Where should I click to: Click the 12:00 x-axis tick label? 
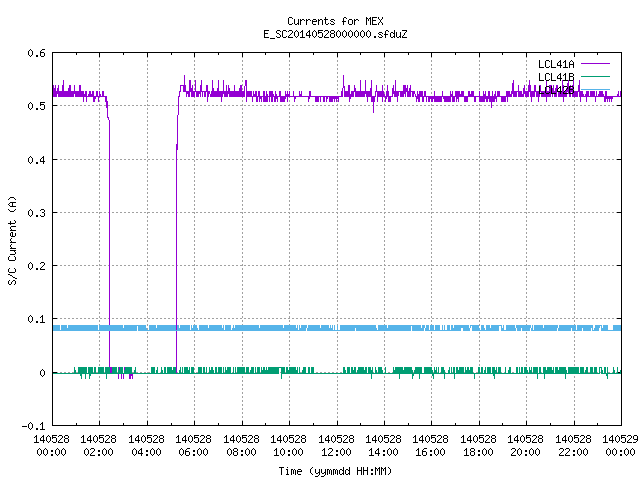[x=336, y=445]
